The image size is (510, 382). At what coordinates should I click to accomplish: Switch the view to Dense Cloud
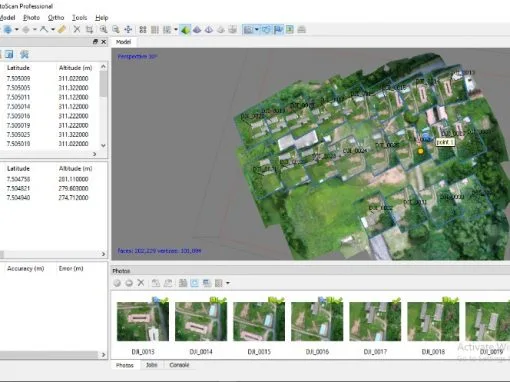155,30
